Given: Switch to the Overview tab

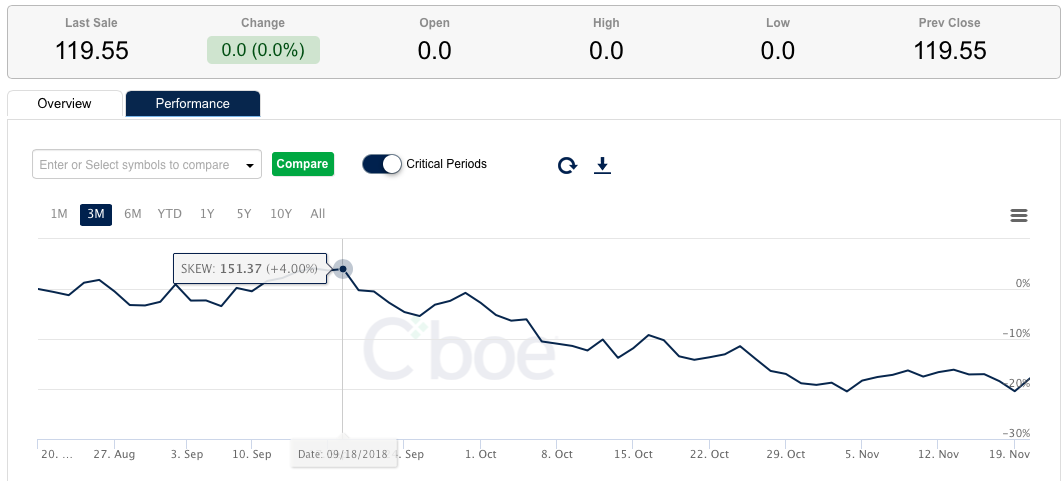Looking at the screenshot, I should coord(64,104).
